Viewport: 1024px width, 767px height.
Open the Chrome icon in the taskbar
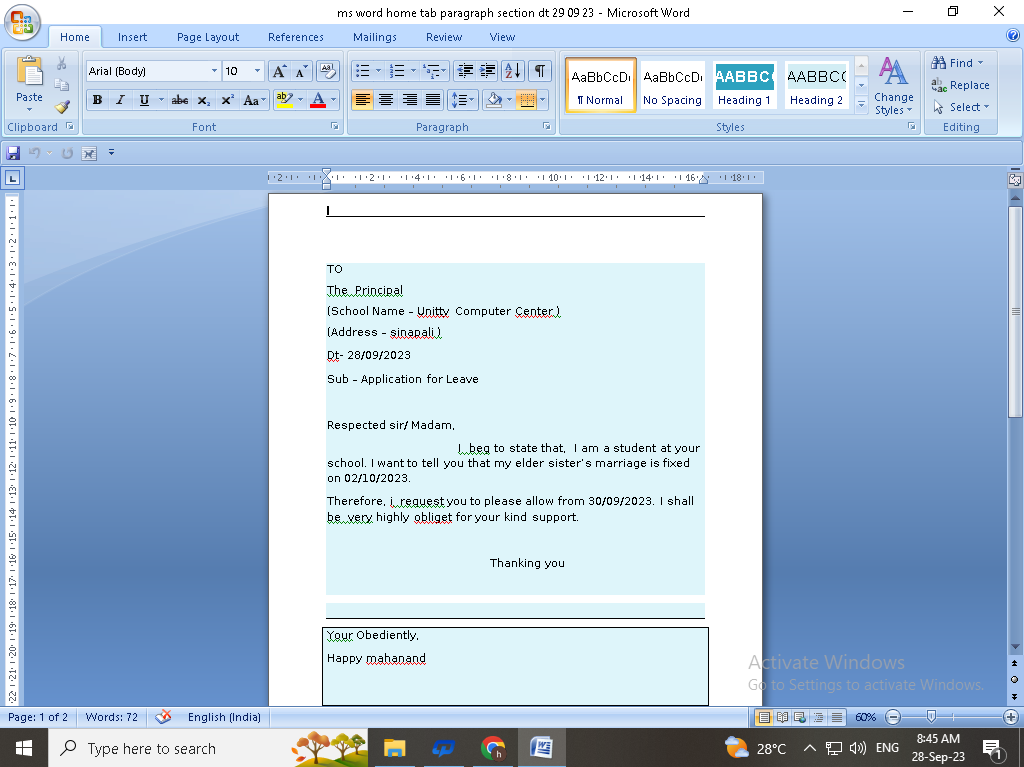point(492,748)
